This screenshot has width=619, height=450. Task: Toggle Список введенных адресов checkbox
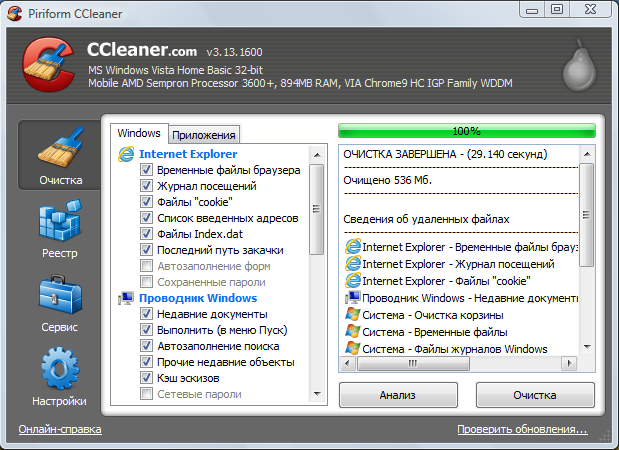tap(146, 218)
